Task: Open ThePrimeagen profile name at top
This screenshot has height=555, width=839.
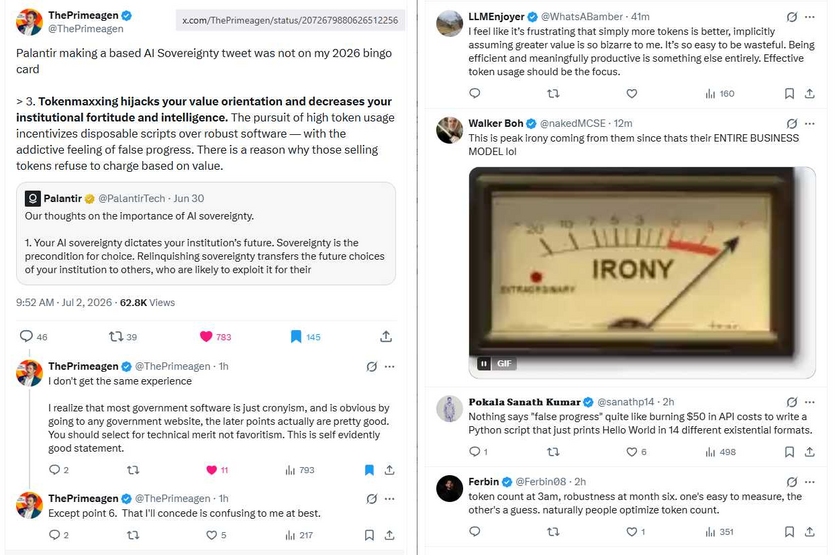Action: 83,15
